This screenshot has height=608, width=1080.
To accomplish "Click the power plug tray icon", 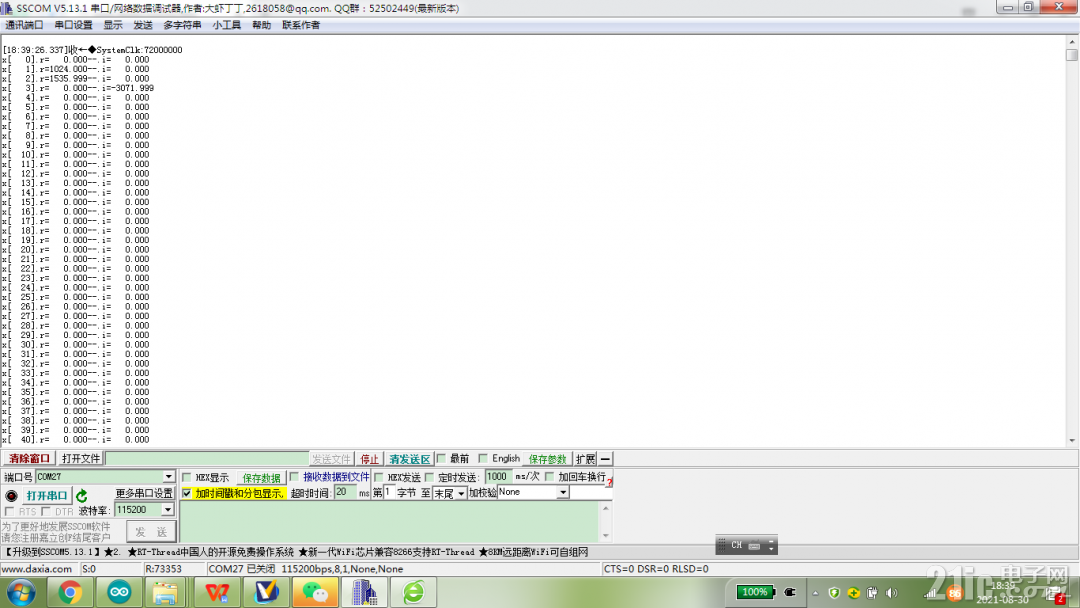I will 790,592.
